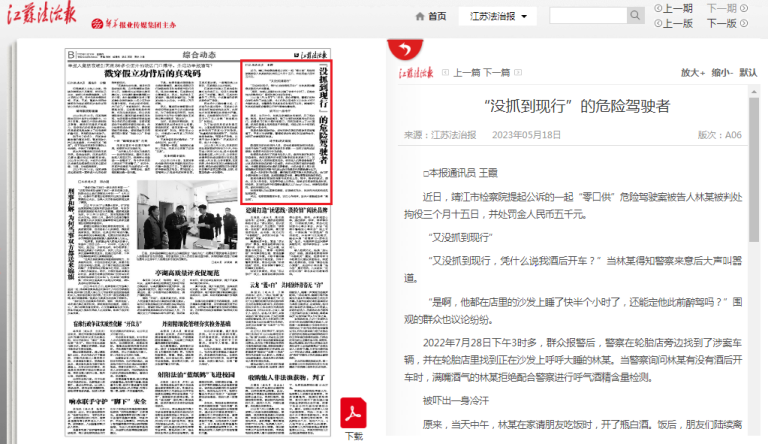Click the magnifier search button
This screenshot has width=768, height=444.
[635, 15]
